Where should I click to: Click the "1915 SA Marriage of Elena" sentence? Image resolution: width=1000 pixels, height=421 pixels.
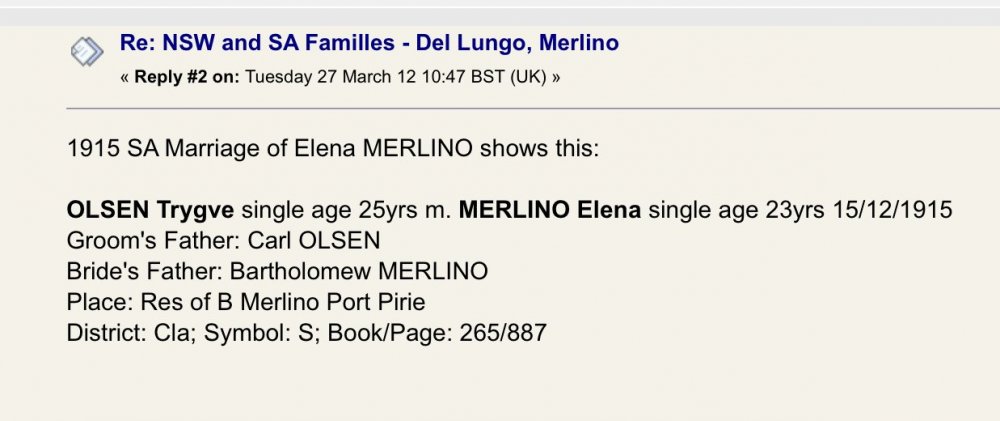click(333, 149)
